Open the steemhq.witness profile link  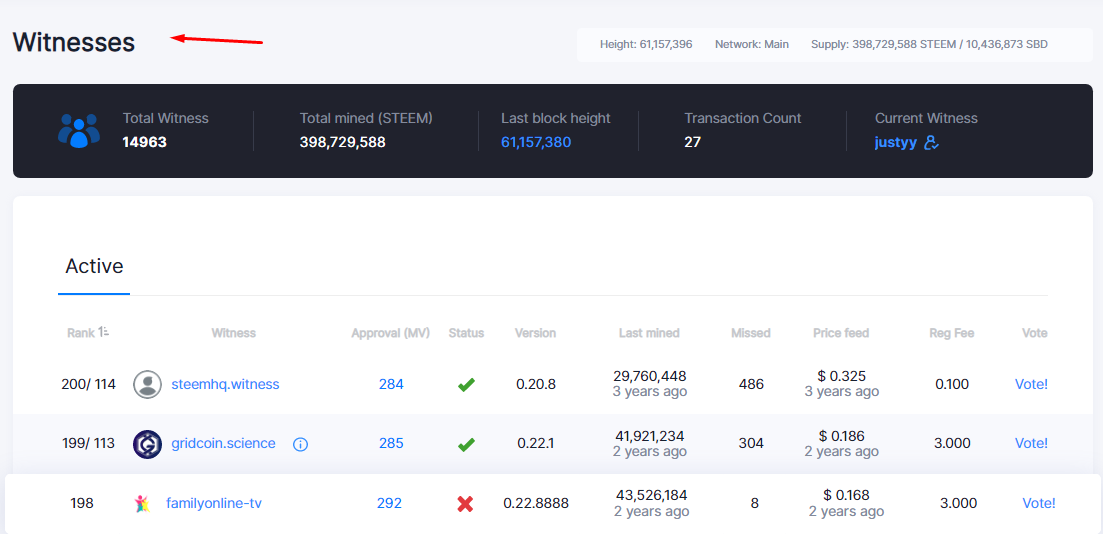(225, 385)
